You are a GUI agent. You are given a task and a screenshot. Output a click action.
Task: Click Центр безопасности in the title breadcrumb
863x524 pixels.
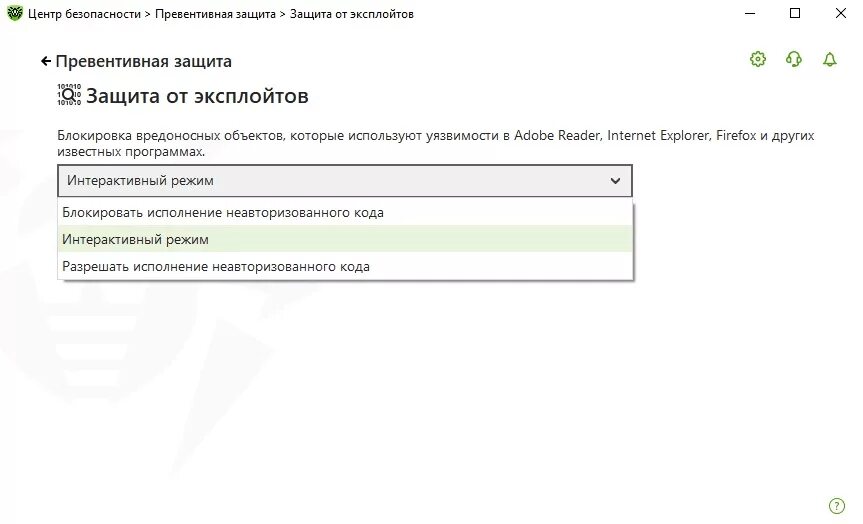(84, 14)
